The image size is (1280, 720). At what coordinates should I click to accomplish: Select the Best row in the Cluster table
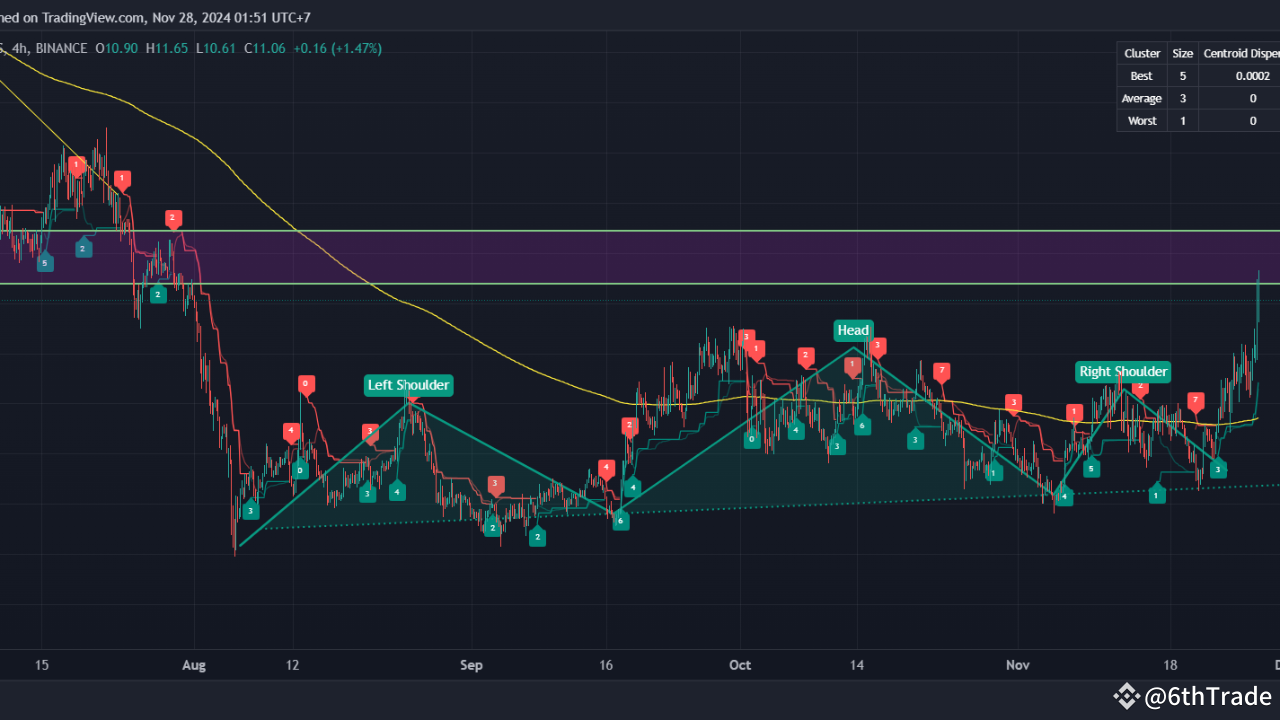(1141, 75)
